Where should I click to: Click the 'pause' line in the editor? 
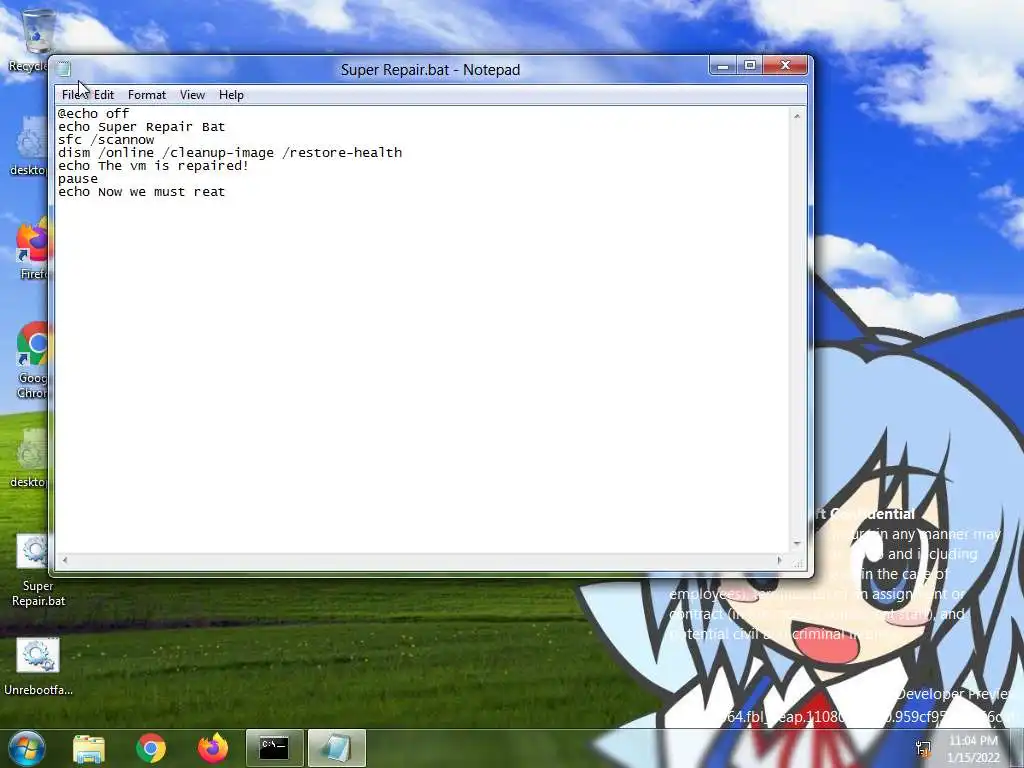(78, 179)
